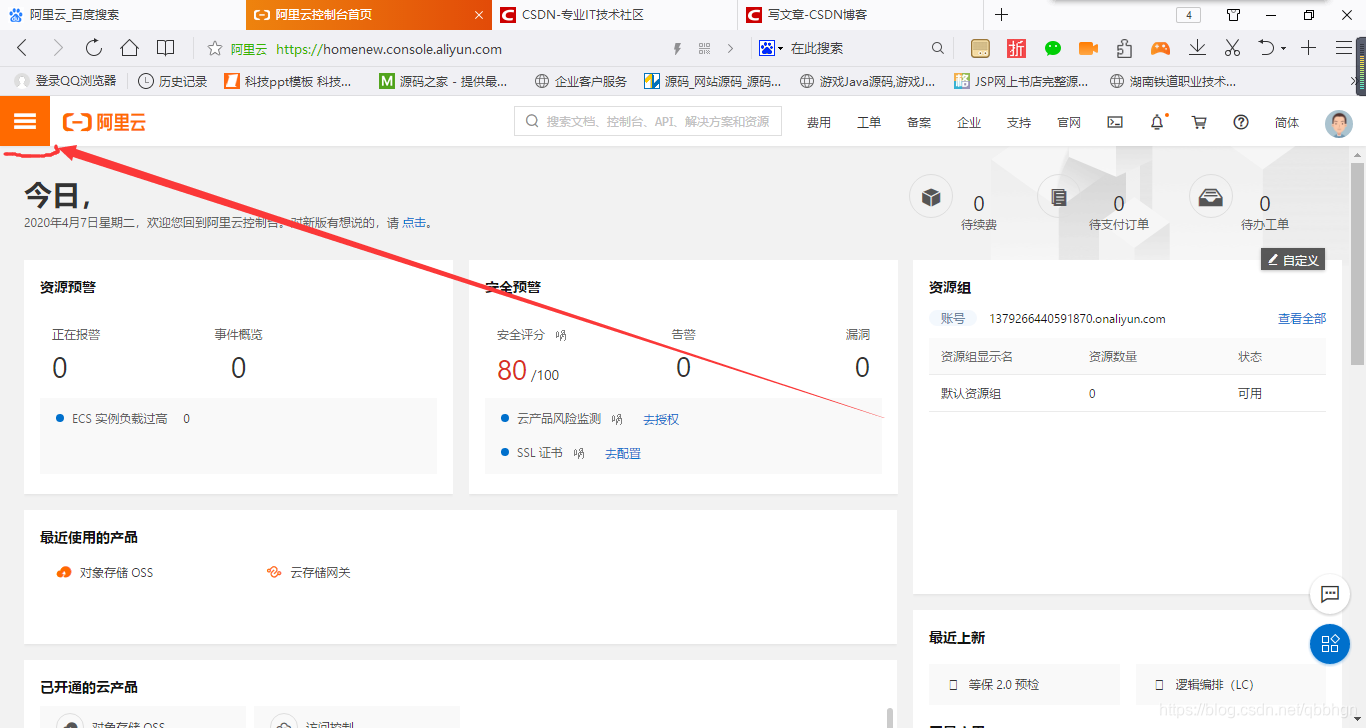Click the scissors screenshot tool icon
Screen dimensions: 1366x728
1232,48
